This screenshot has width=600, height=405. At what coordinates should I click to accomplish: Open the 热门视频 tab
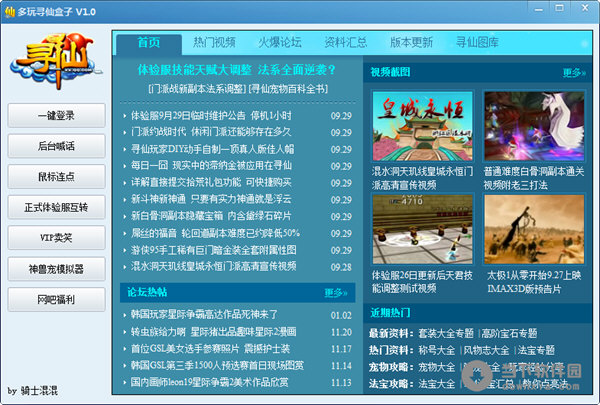(x=214, y=42)
